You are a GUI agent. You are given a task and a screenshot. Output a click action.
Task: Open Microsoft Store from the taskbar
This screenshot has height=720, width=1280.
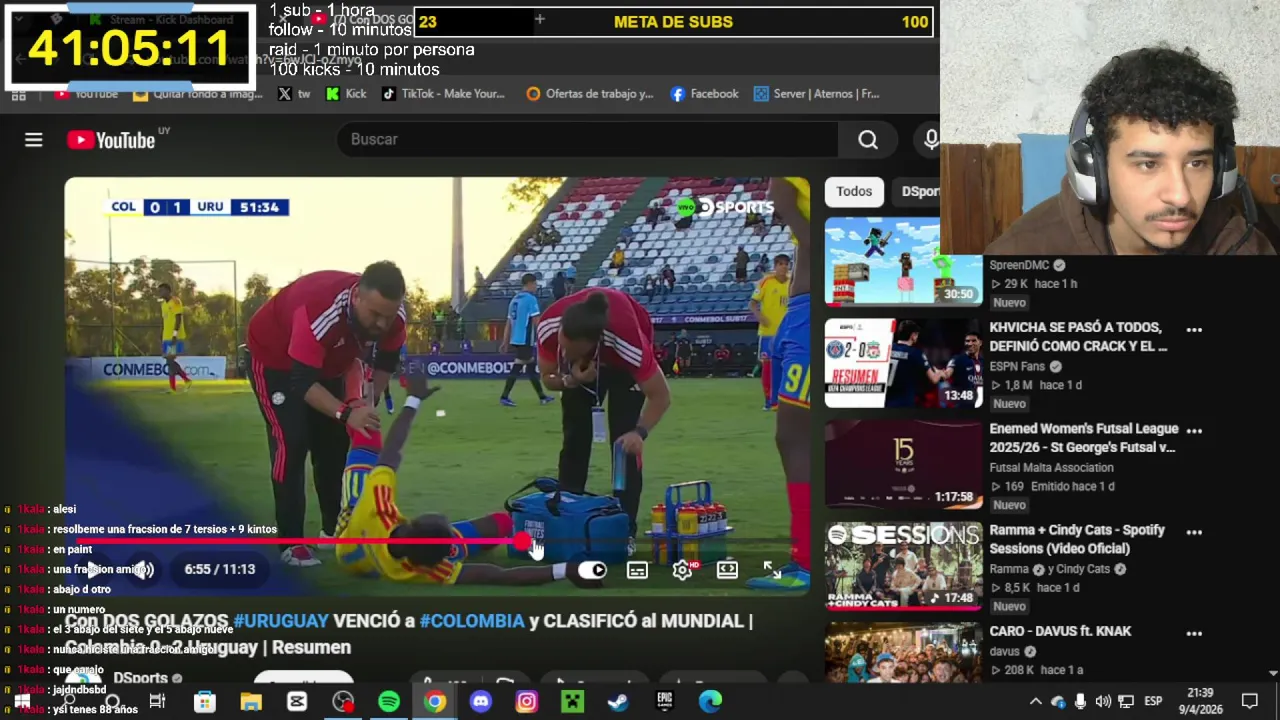pos(205,702)
